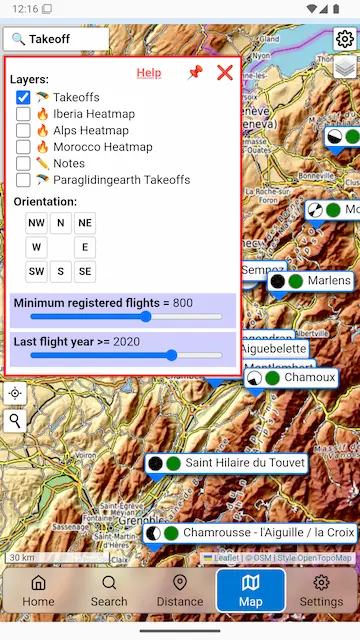Open Saint Hilaire du Touvet marker
360x640 pixels.
[x=227, y=463]
